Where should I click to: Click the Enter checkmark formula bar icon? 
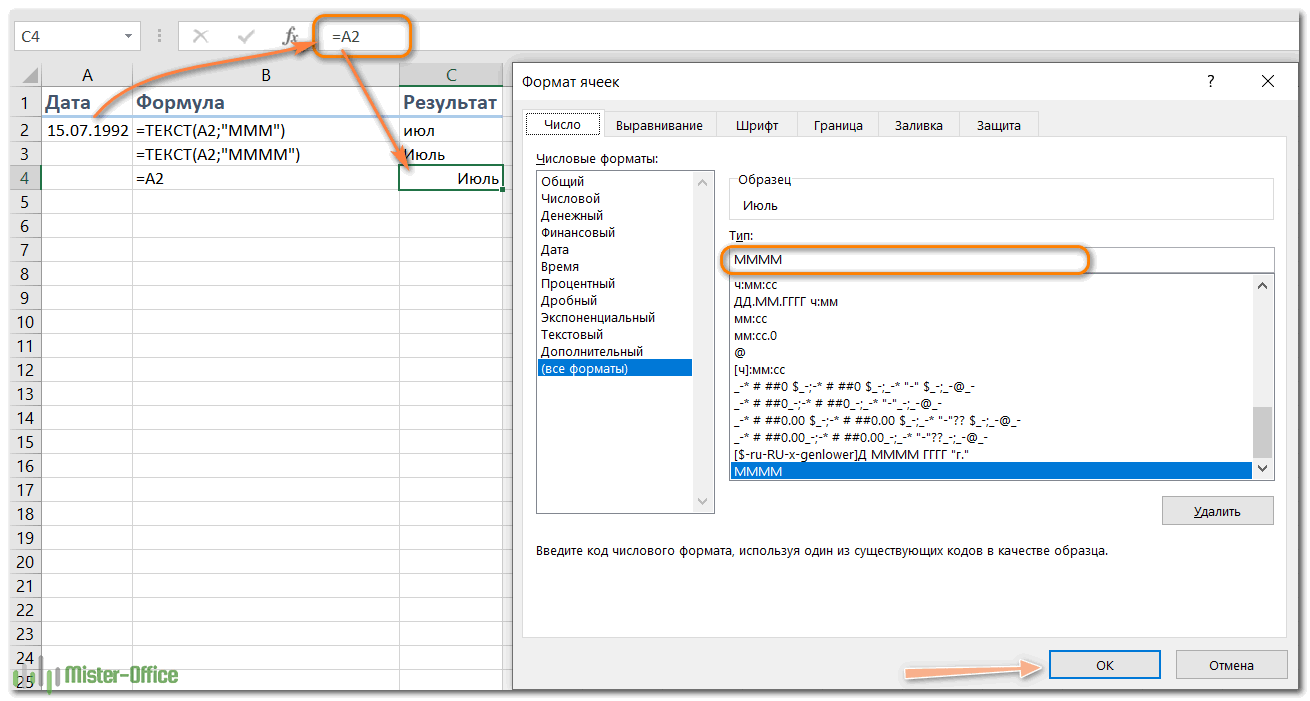(x=246, y=37)
